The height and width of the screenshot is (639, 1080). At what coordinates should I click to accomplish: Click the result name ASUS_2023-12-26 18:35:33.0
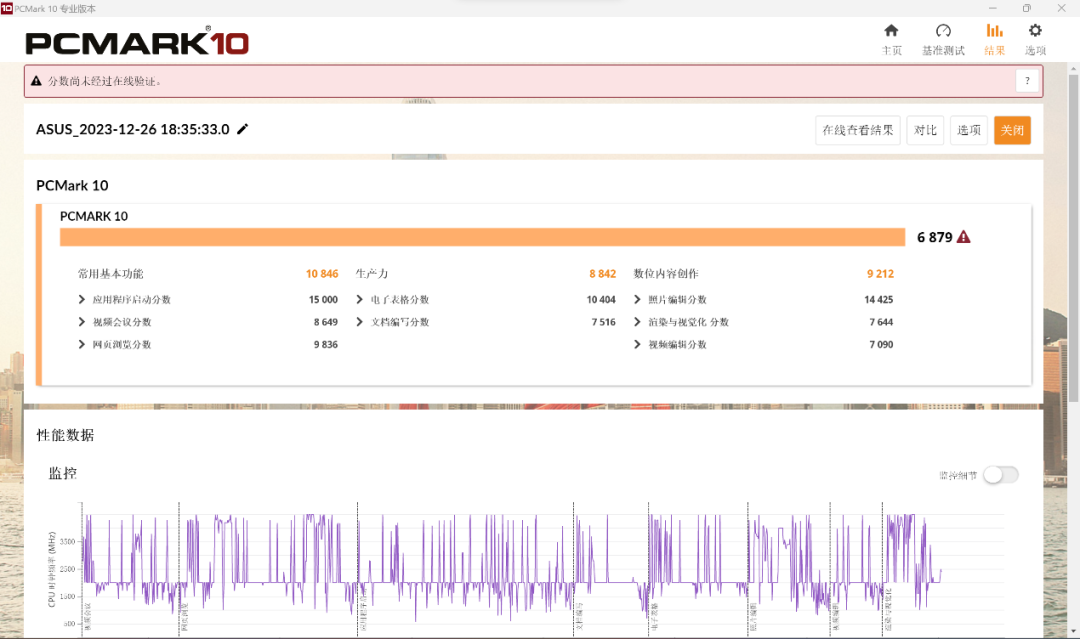click(x=133, y=129)
